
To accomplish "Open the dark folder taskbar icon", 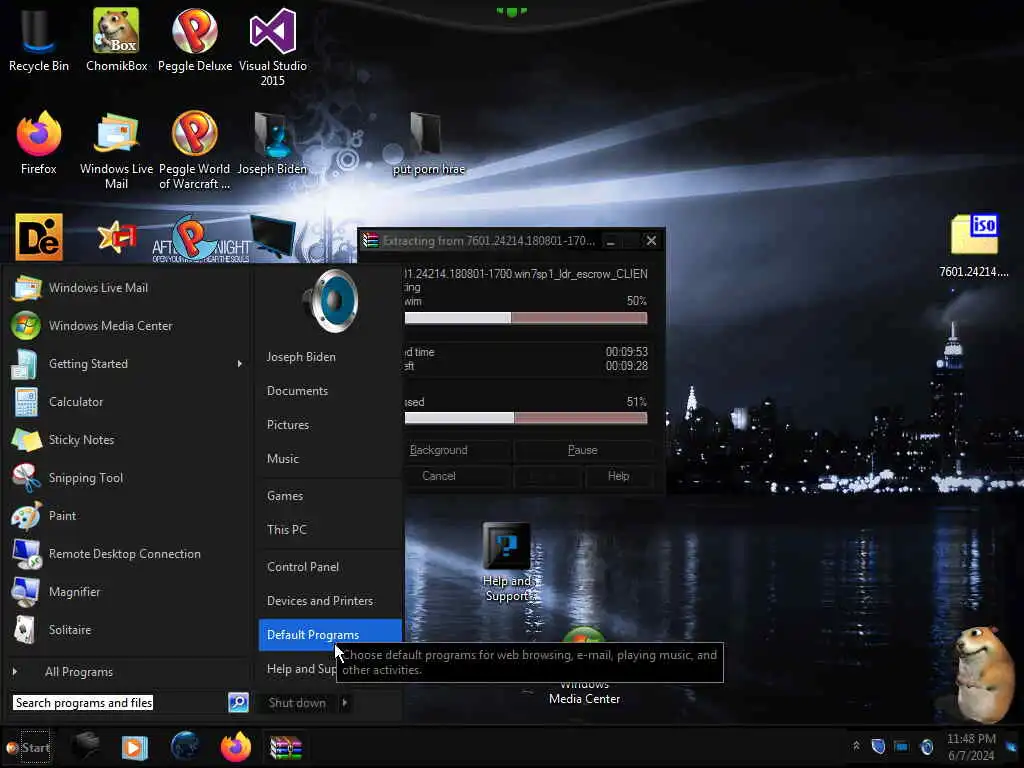I will pyautogui.click(x=85, y=746).
